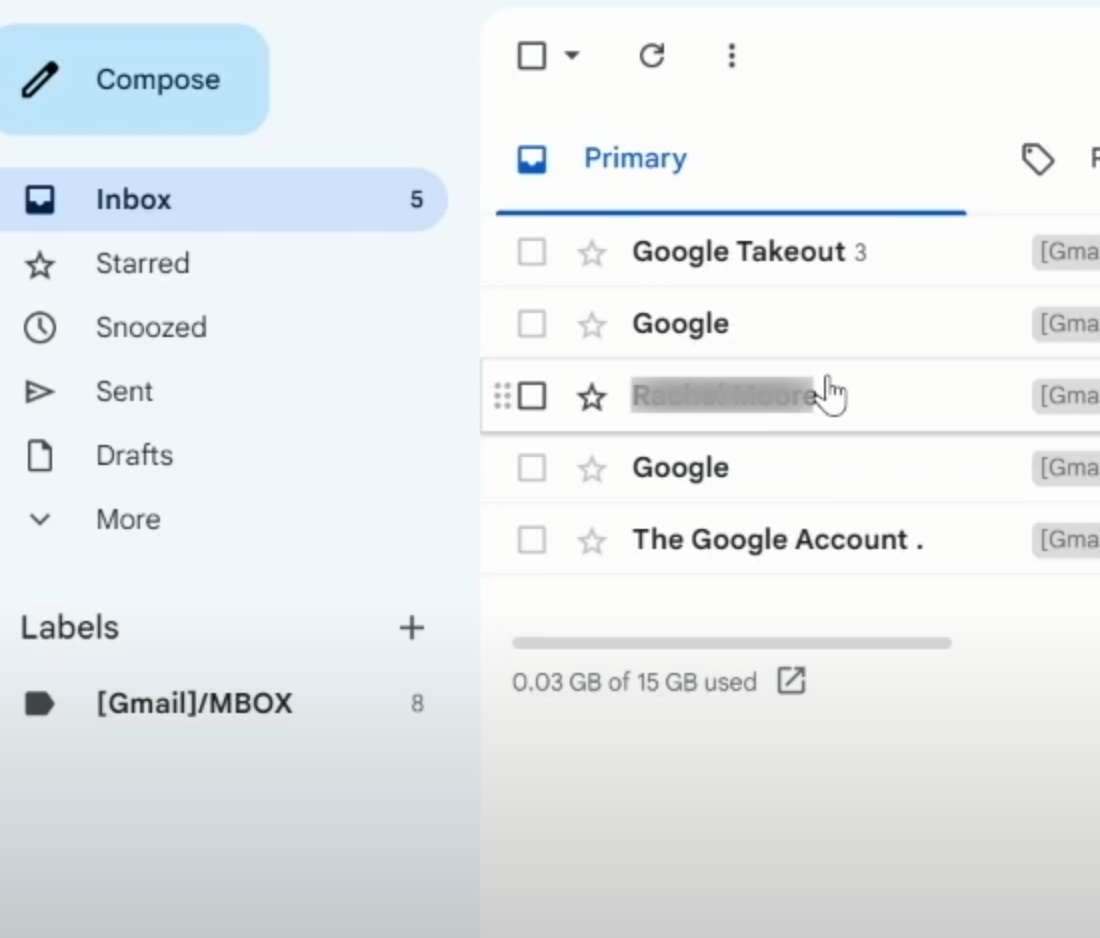Click the storage usage bar
Viewport: 1100px width, 938px height.
(732, 643)
